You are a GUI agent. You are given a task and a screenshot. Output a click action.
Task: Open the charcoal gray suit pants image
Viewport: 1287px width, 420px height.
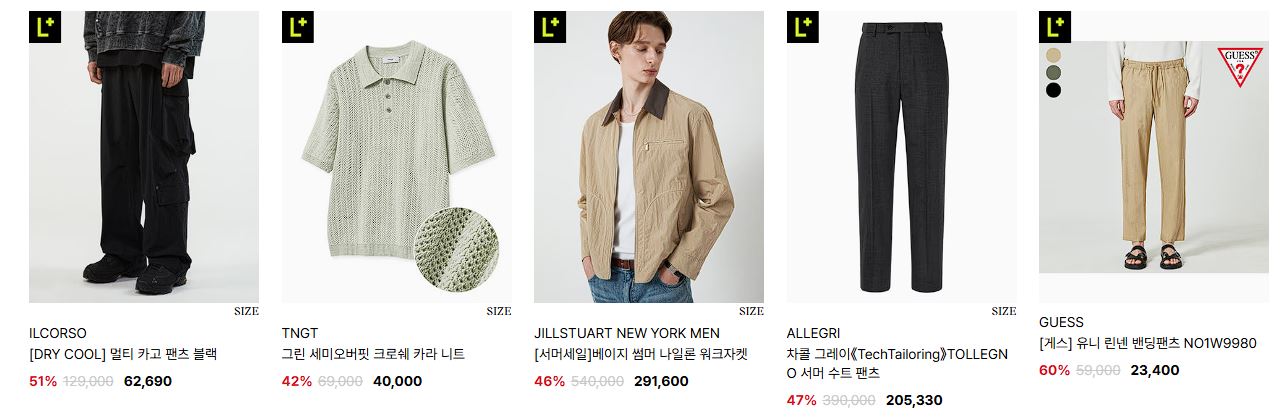(901, 157)
